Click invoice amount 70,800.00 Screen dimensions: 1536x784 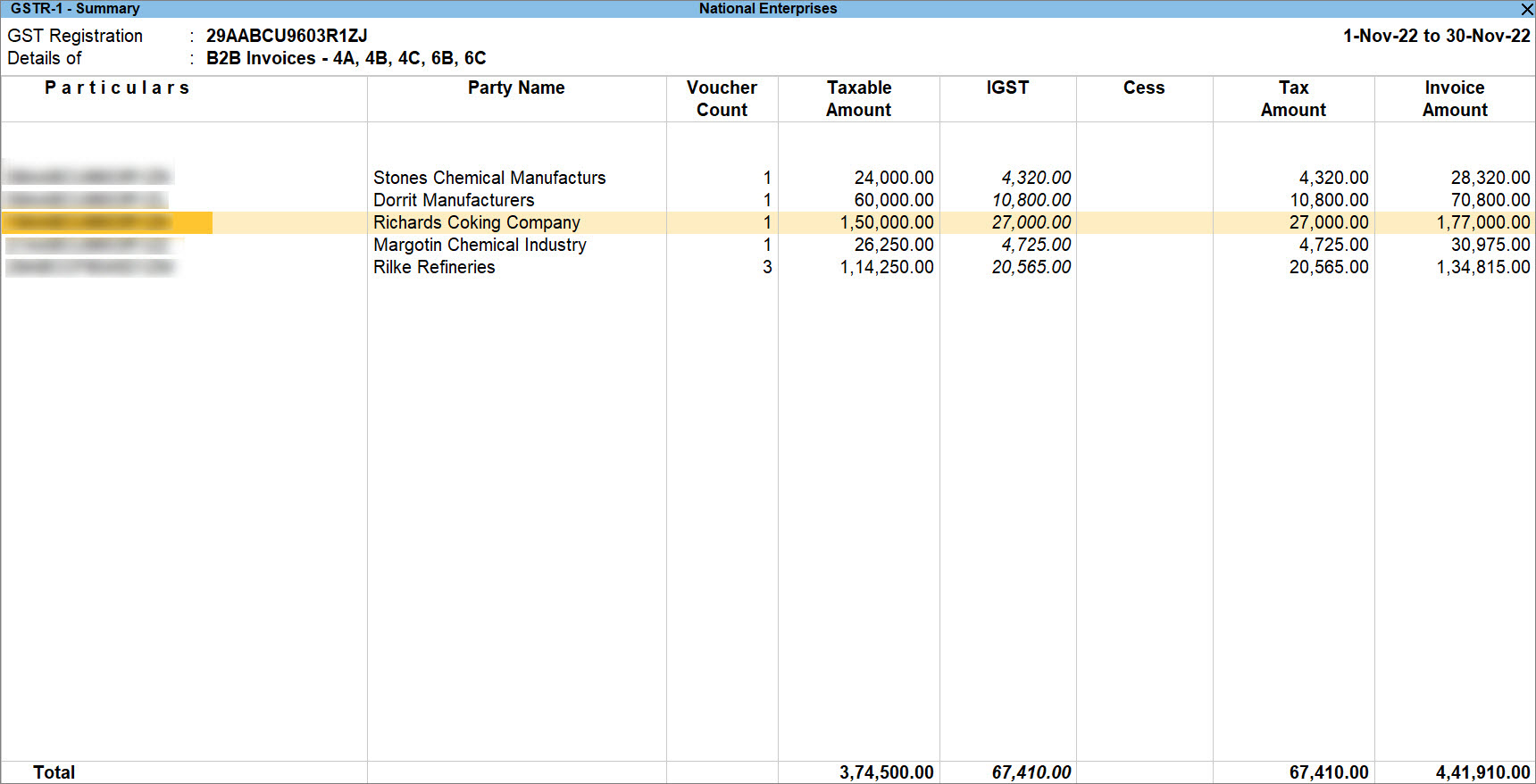tap(1490, 200)
